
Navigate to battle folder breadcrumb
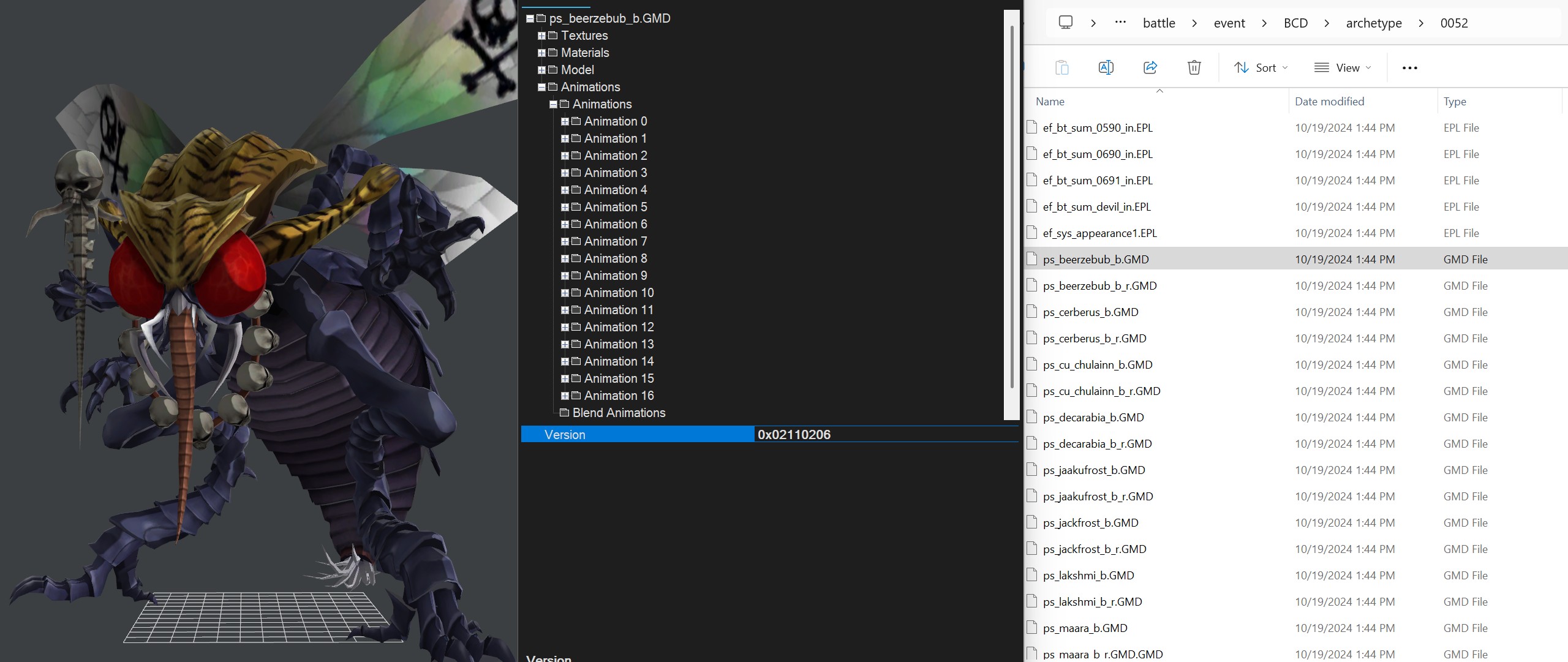point(1159,23)
